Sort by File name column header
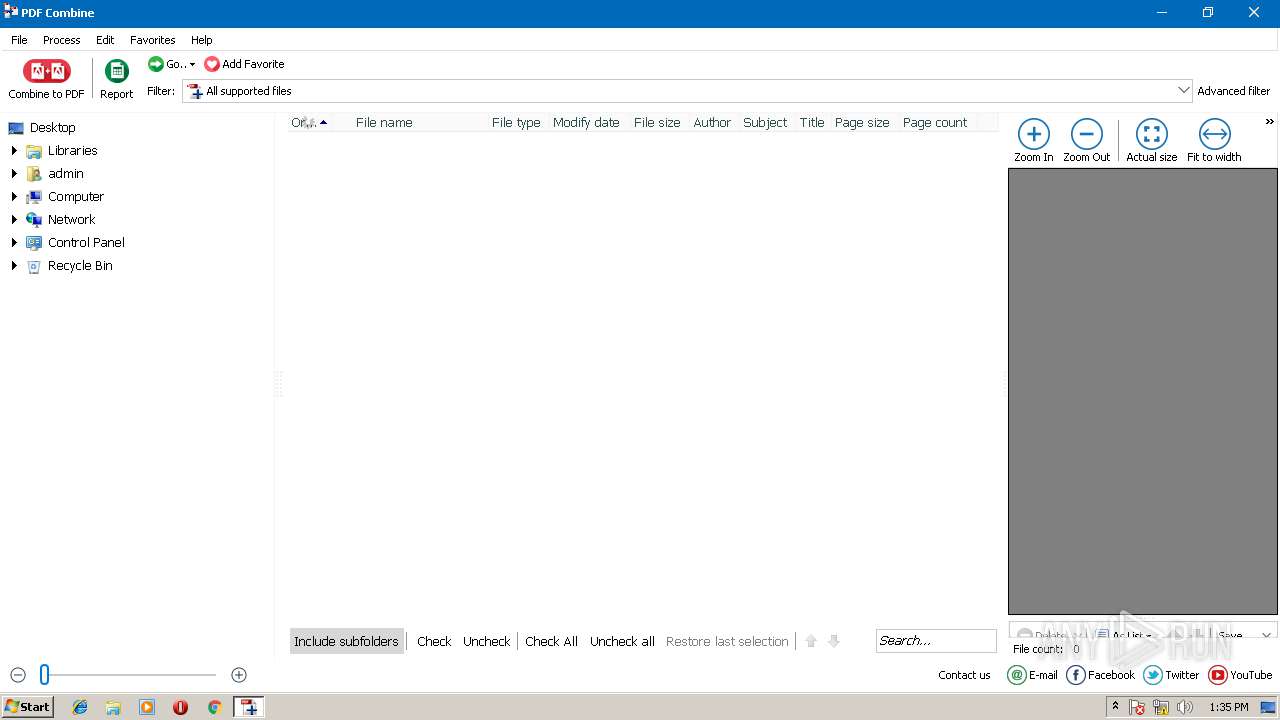 [384, 122]
